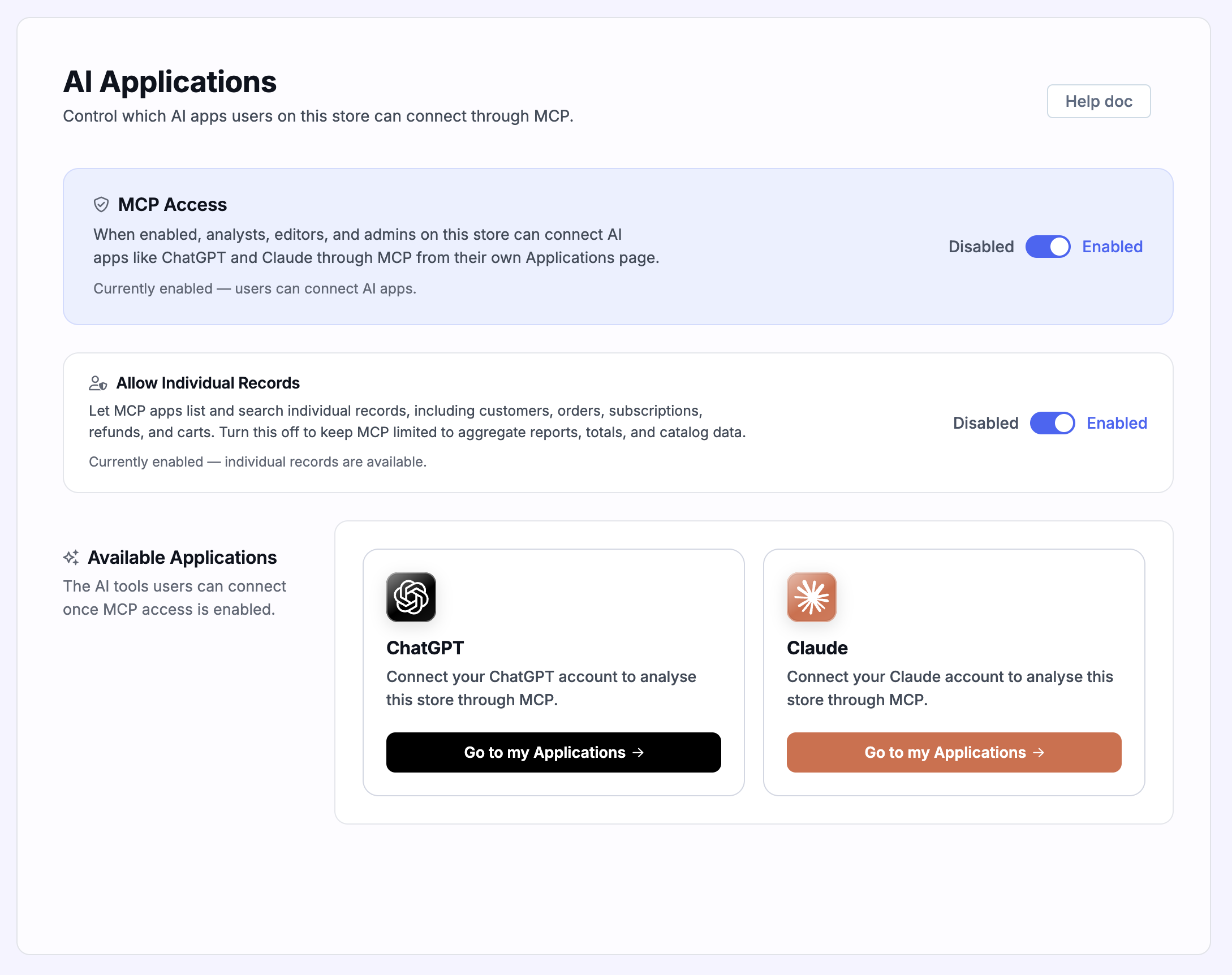Click the Claude app logo
The height and width of the screenshot is (975, 1232).
811,597
